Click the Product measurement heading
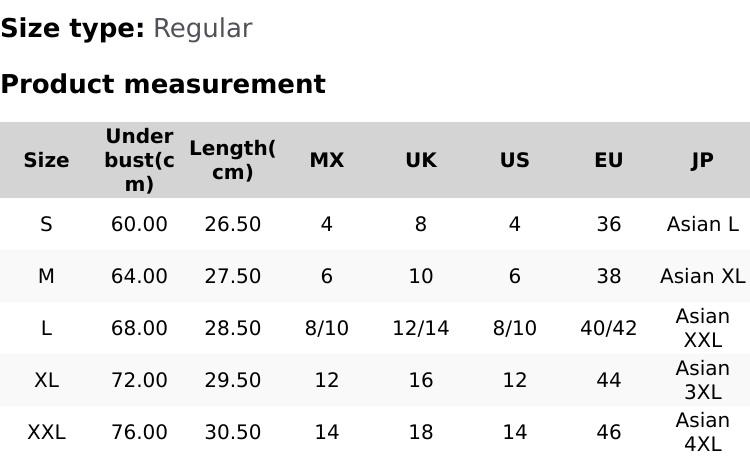750x458 pixels. coord(163,84)
